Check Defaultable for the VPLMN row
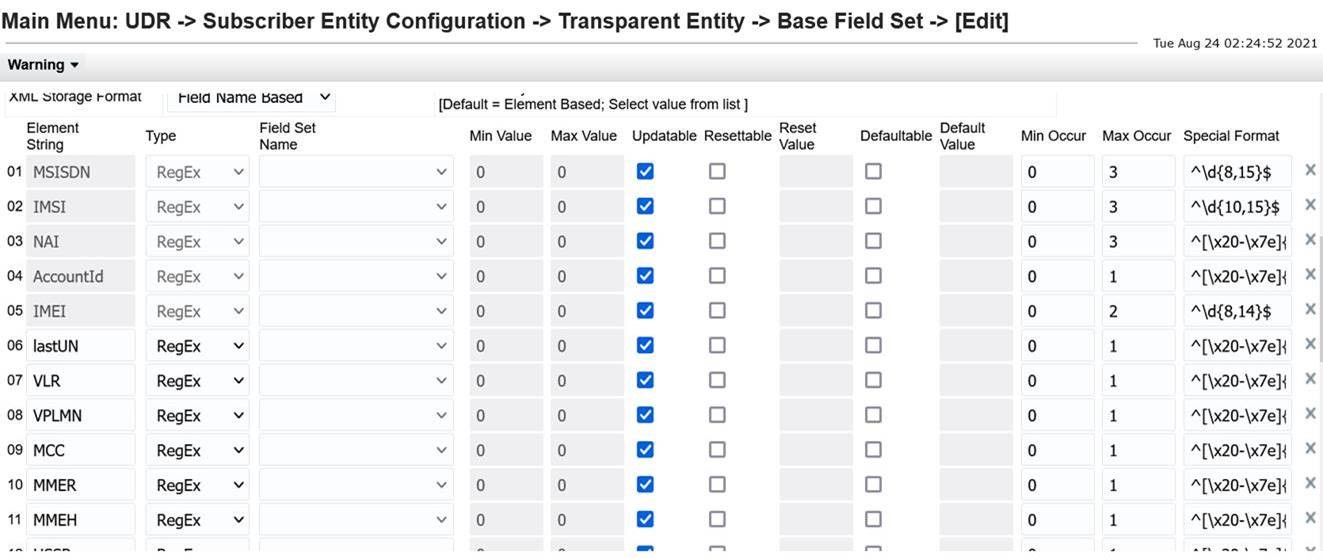Viewport: 1323px width, 559px height. (873, 415)
